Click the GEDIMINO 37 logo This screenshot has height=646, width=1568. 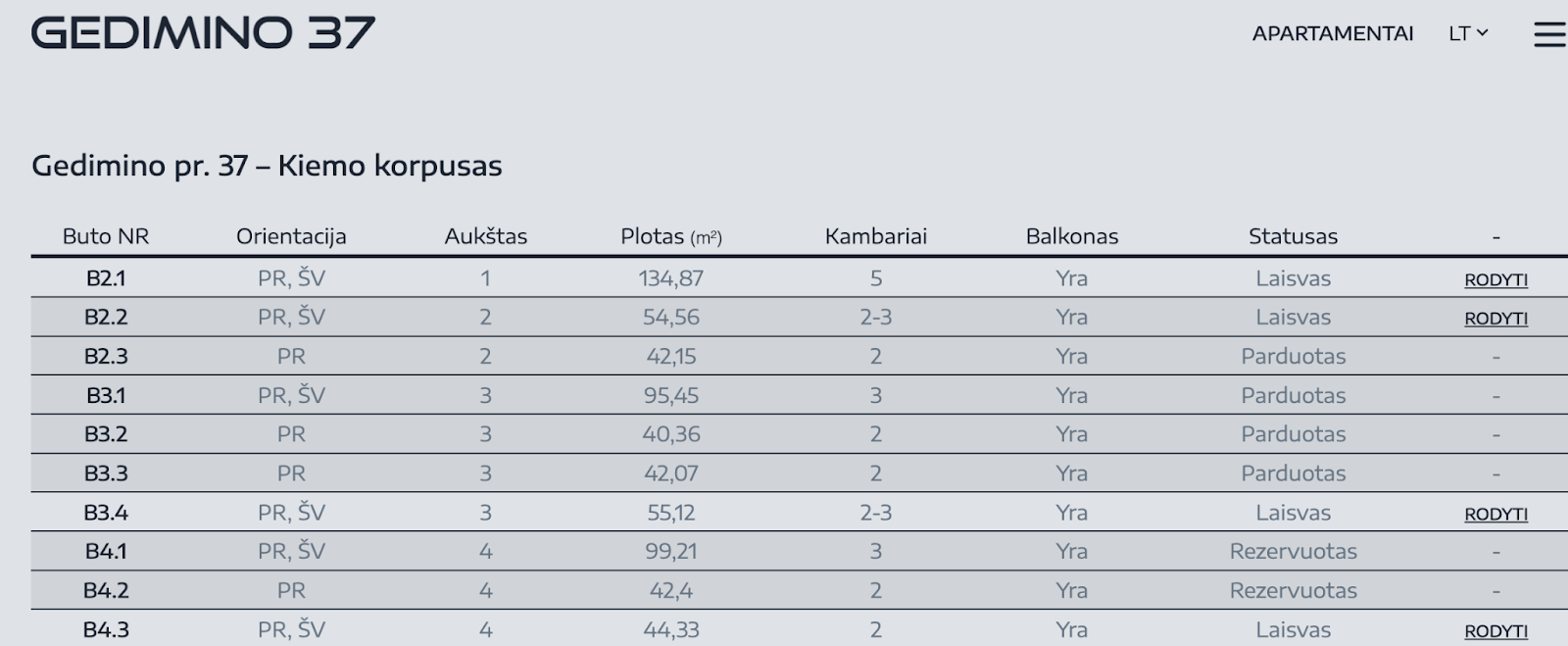pyautogui.click(x=203, y=33)
